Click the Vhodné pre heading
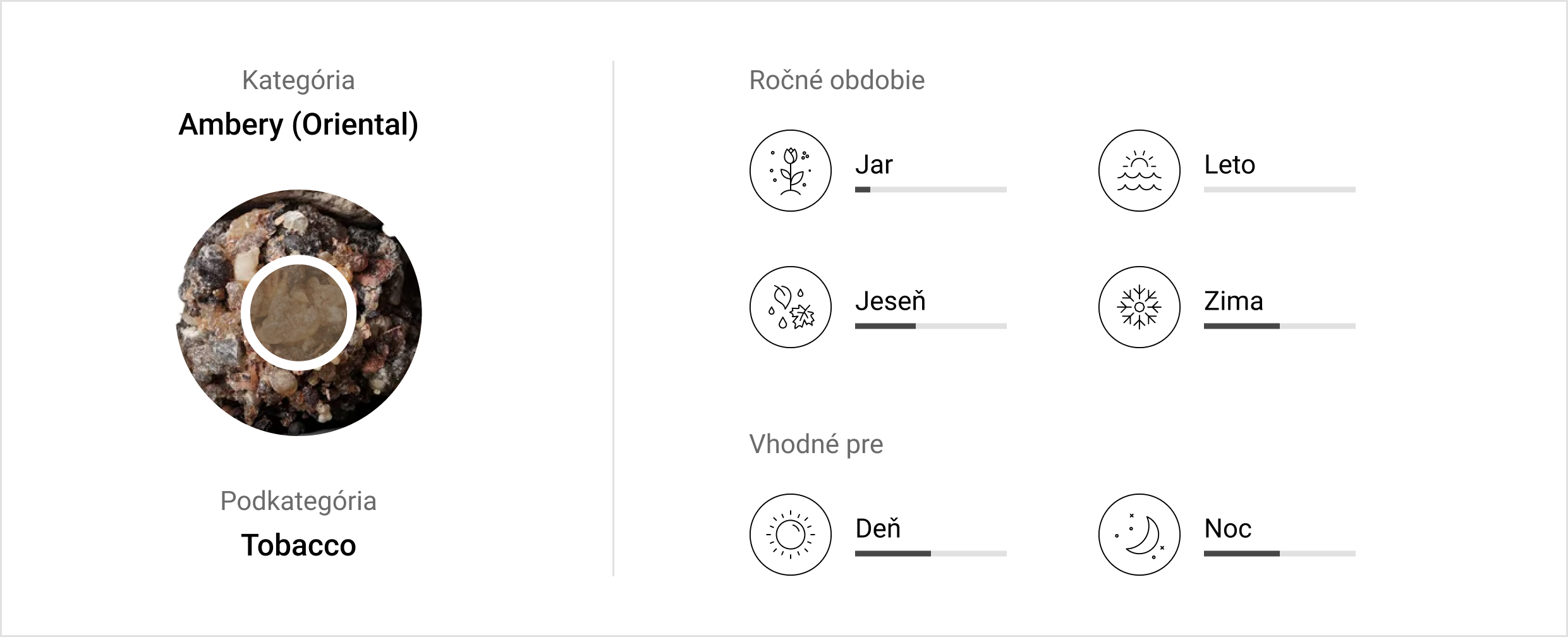 [816, 444]
